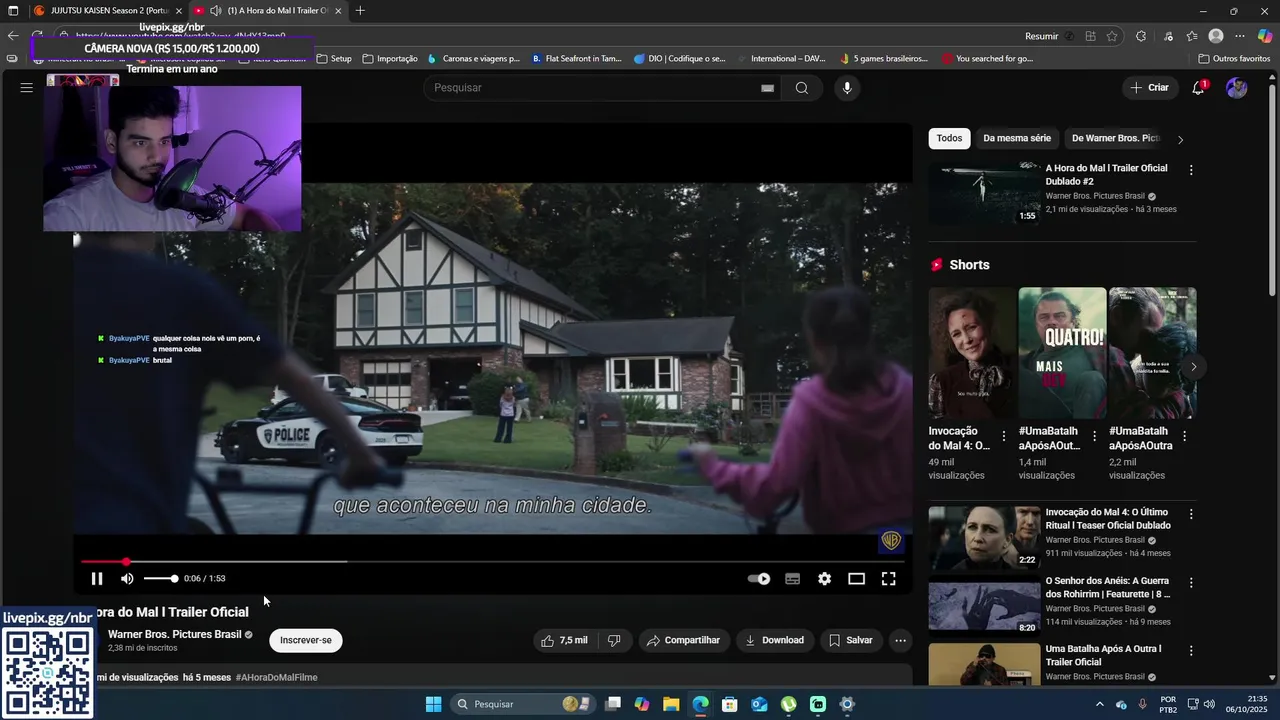Toggle subtitles in the video player

click(792, 578)
